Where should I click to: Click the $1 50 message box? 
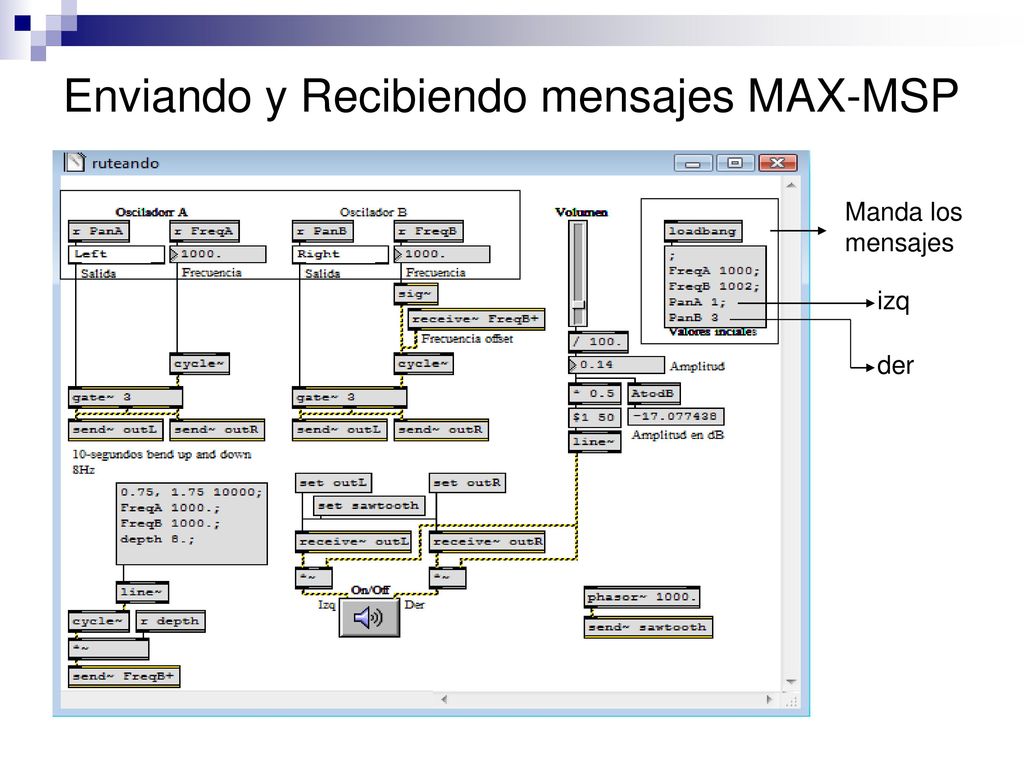click(594, 417)
